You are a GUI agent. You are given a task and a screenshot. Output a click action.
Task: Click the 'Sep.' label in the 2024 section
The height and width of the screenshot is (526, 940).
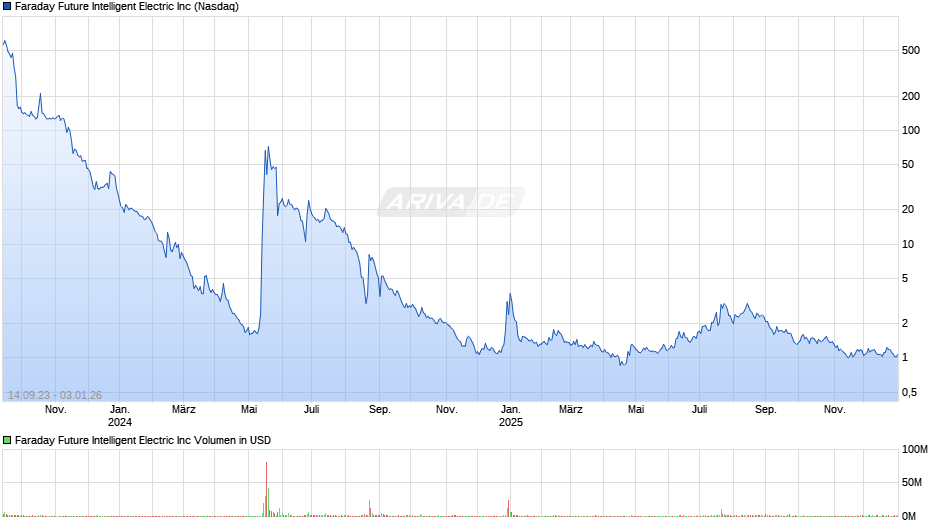tap(379, 410)
